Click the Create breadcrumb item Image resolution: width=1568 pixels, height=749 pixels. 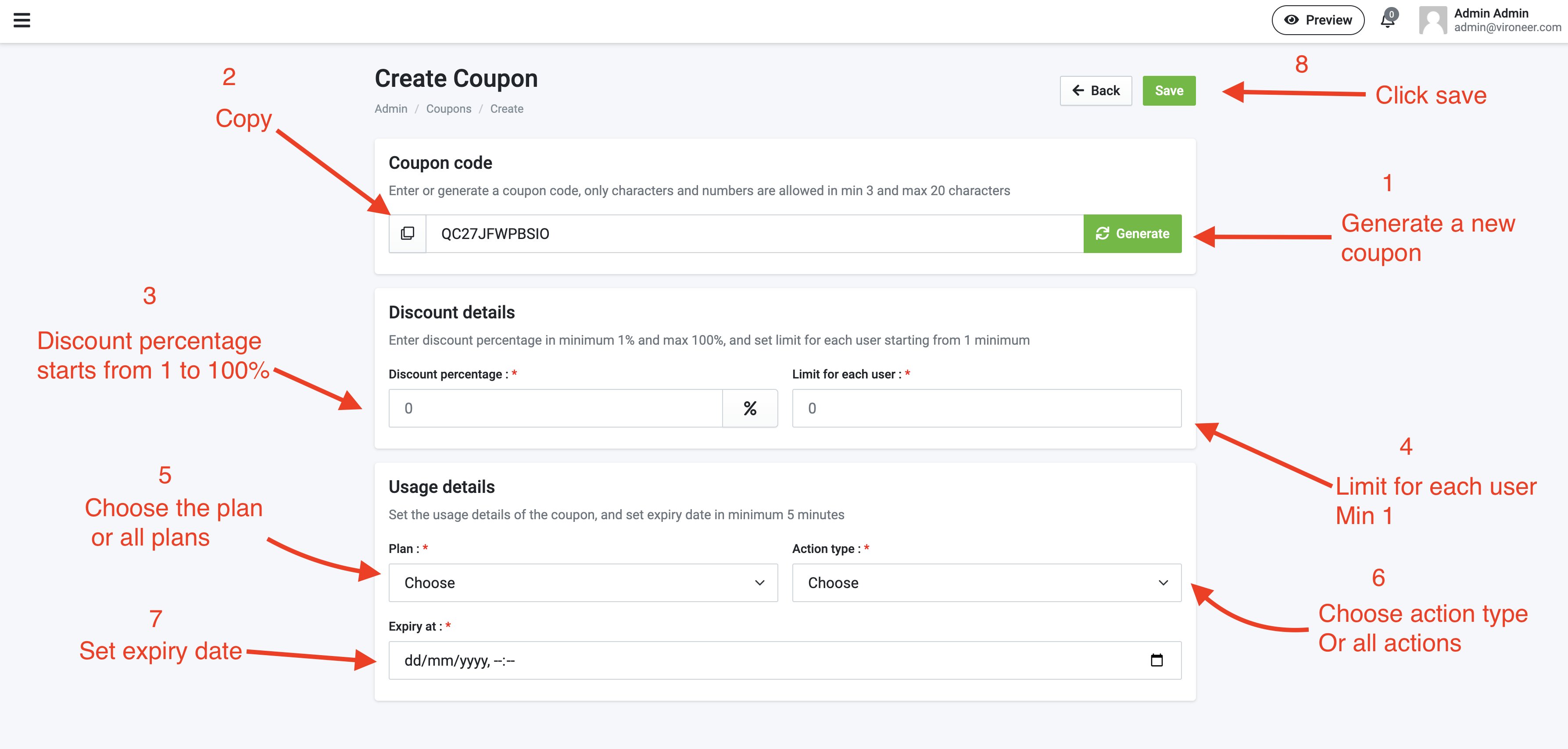[x=506, y=109]
